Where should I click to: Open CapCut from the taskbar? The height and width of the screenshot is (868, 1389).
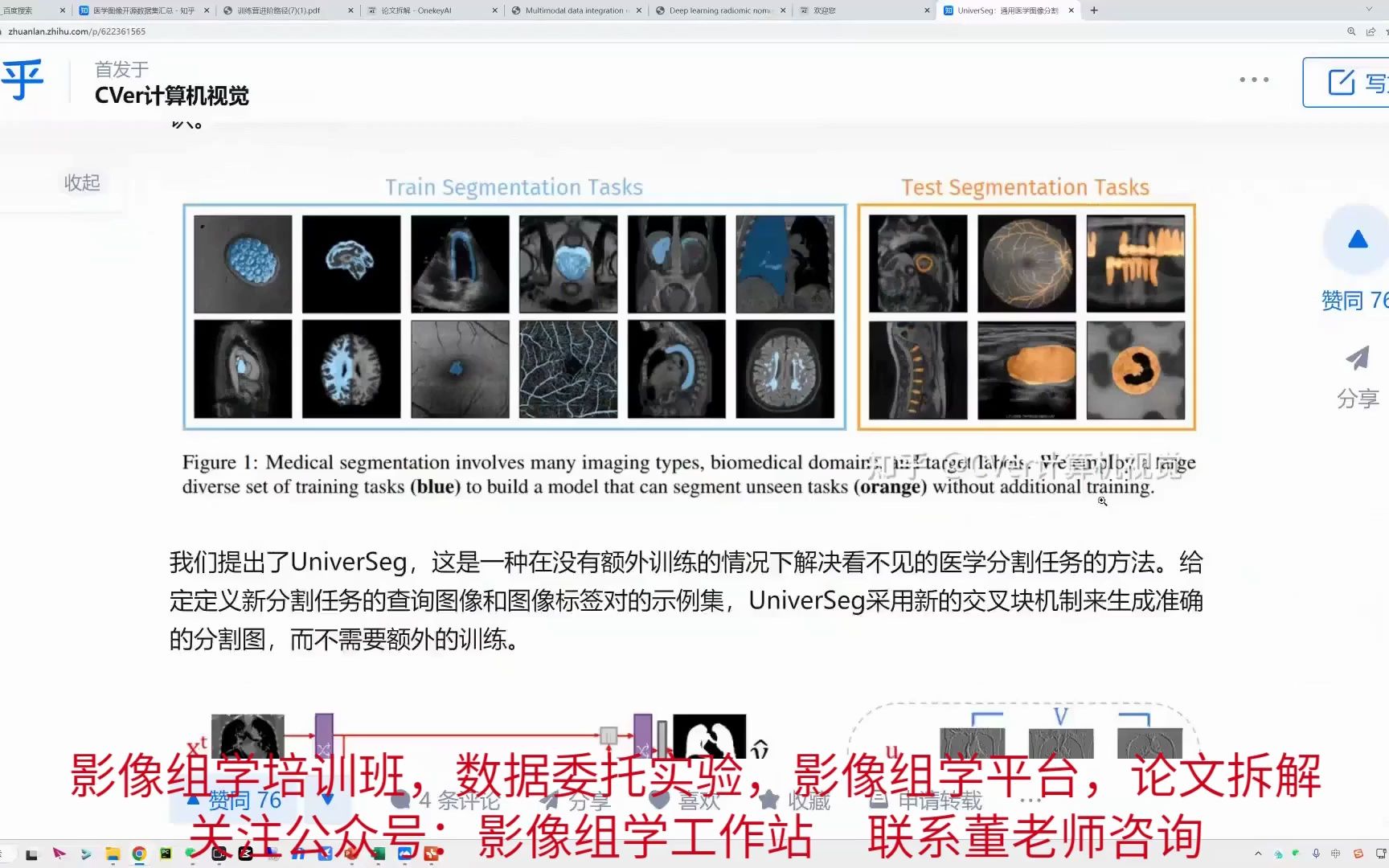(246, 854)
